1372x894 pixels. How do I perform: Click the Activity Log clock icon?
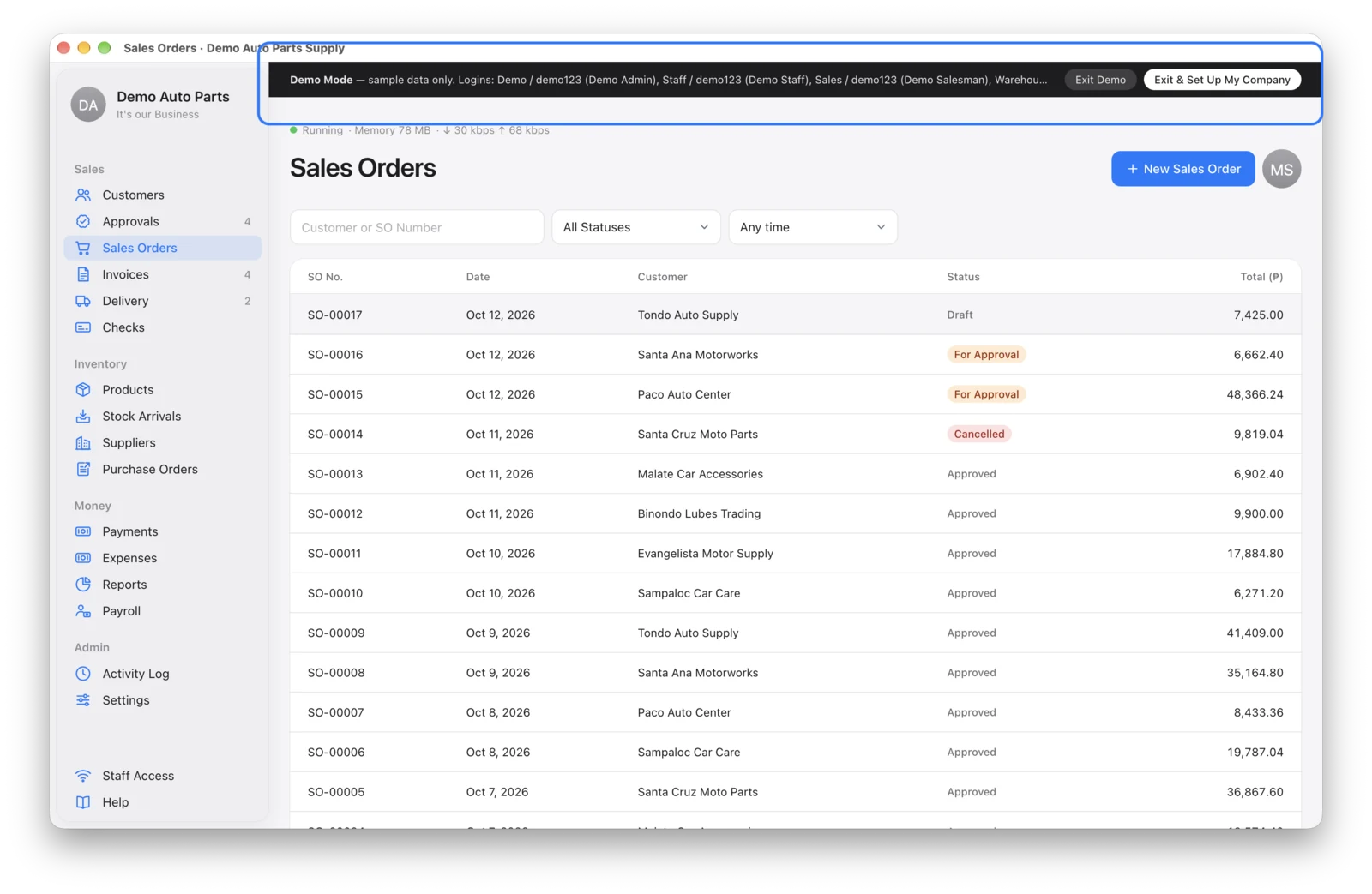[x=83, y=674]
